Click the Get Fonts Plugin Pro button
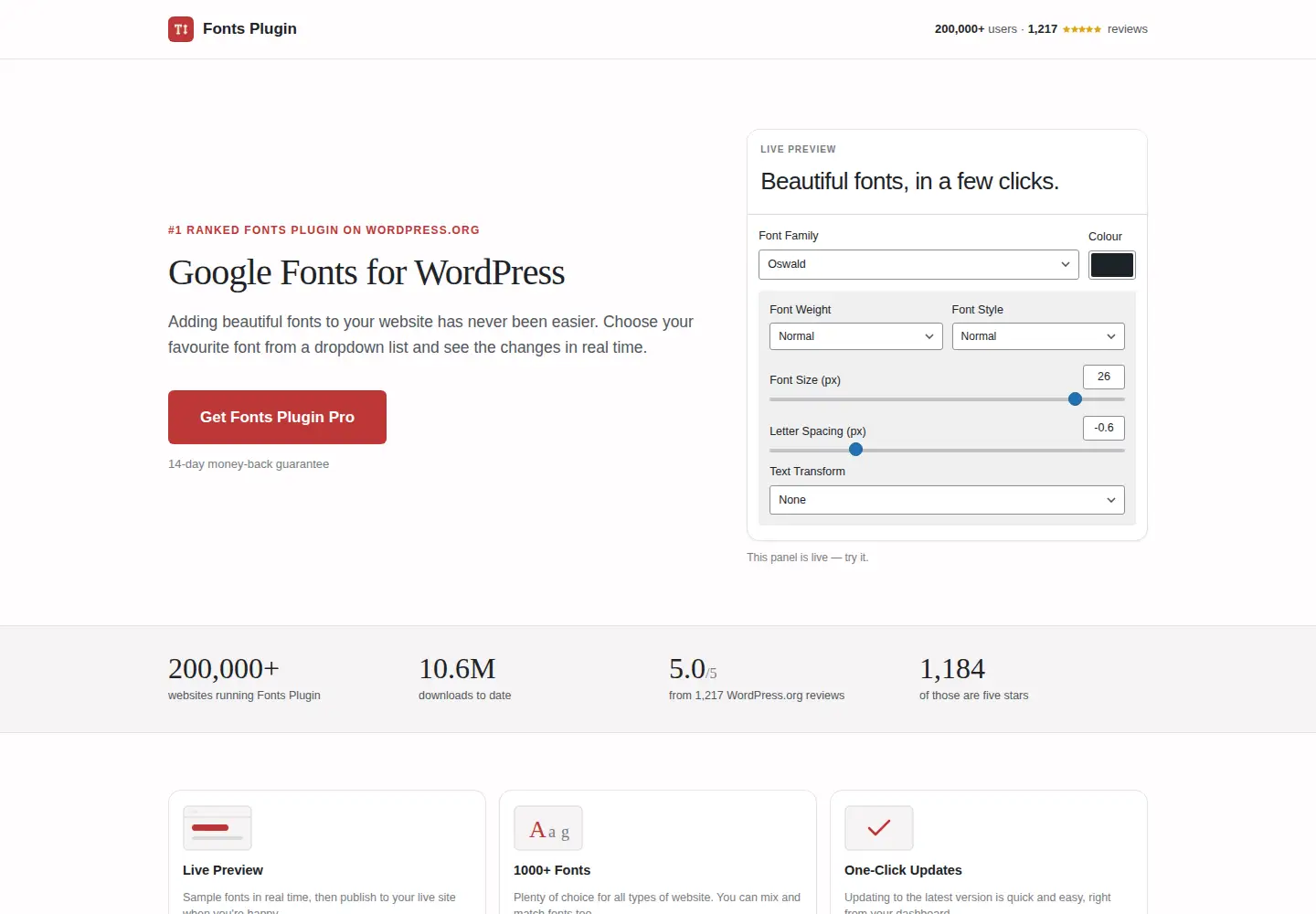The image size is (1316, 914). click(x=277, y=417)
